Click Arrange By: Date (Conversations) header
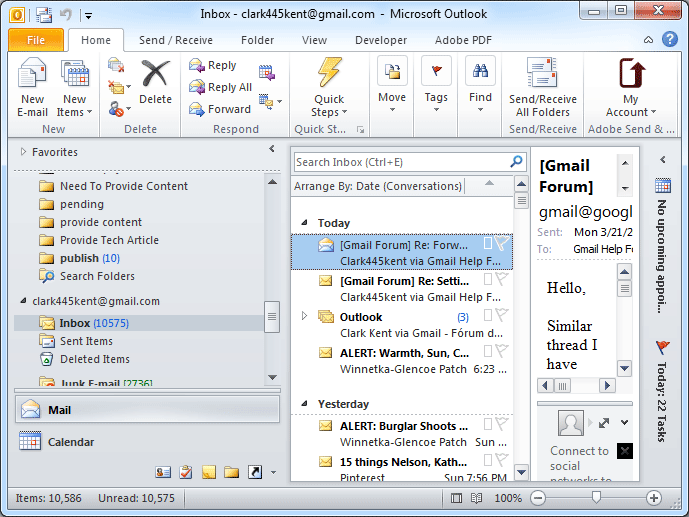Screen dimensions: 689x517 378,186
